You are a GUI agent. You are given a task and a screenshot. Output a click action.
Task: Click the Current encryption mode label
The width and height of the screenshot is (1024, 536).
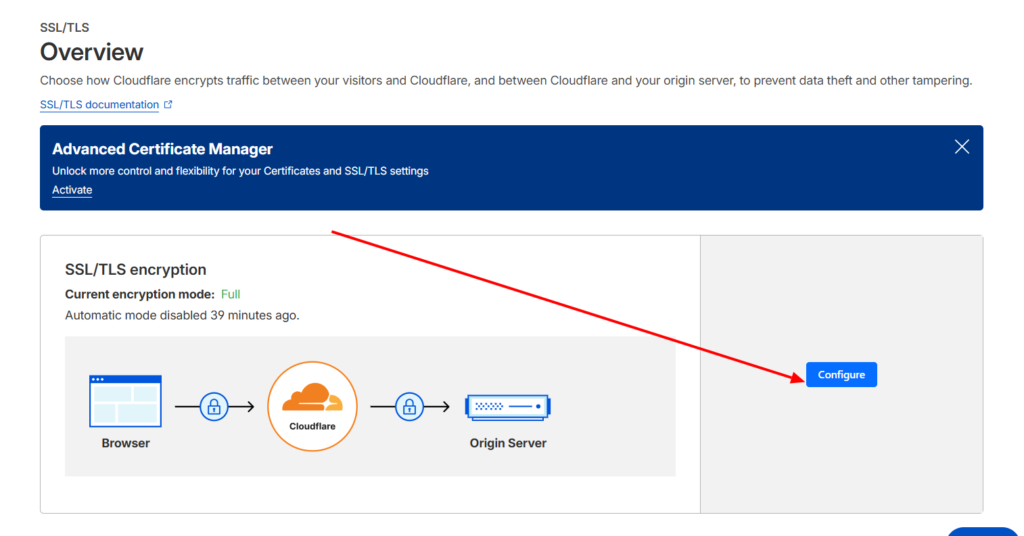(x=140, y=294)
